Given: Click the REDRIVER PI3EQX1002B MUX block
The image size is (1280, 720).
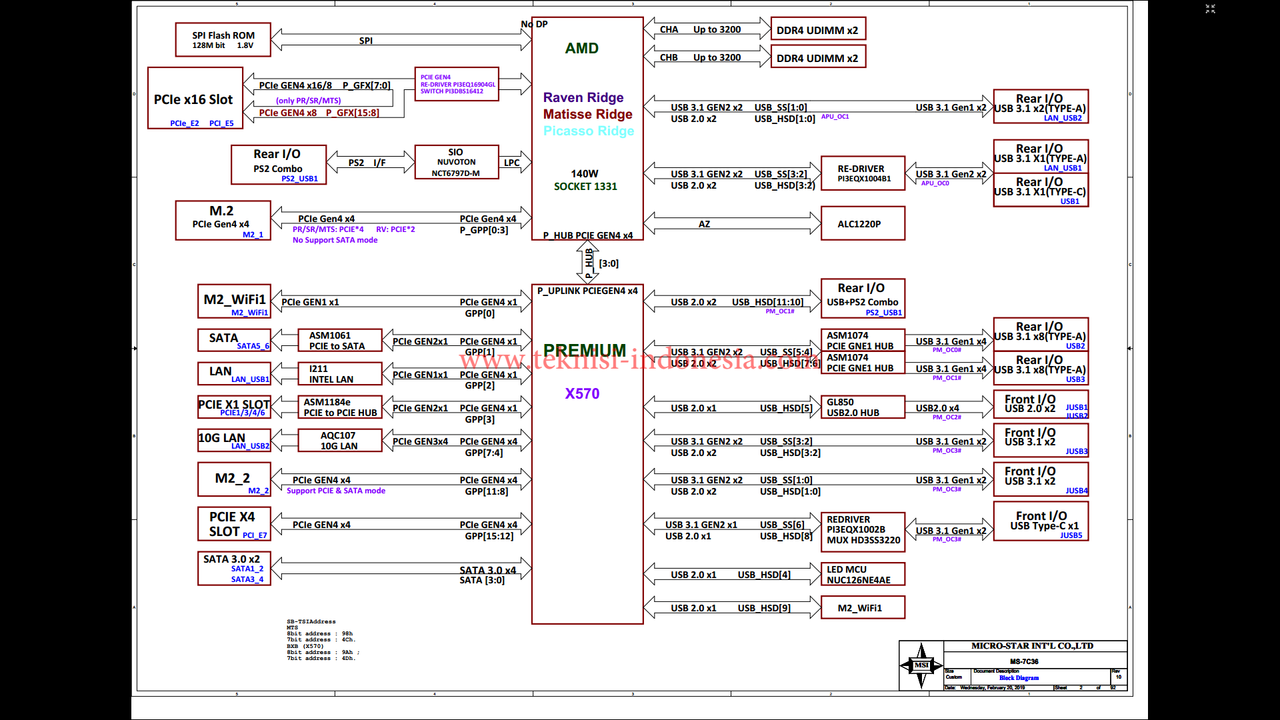Looking at the screenshot, I should pyautogui.click(x=863, y=531).
